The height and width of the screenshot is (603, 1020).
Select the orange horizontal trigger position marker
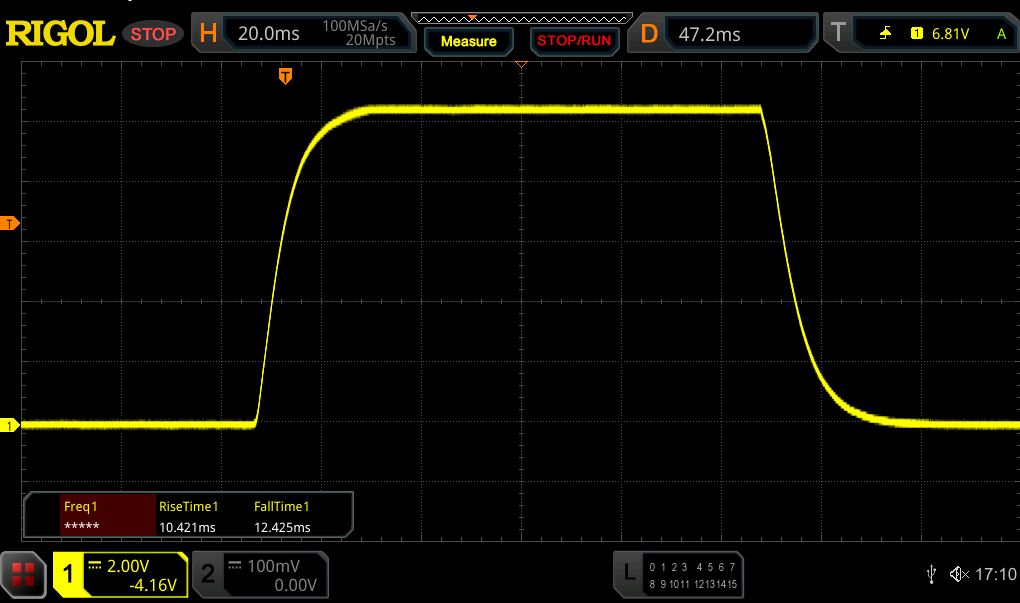[x=285, y=76]
